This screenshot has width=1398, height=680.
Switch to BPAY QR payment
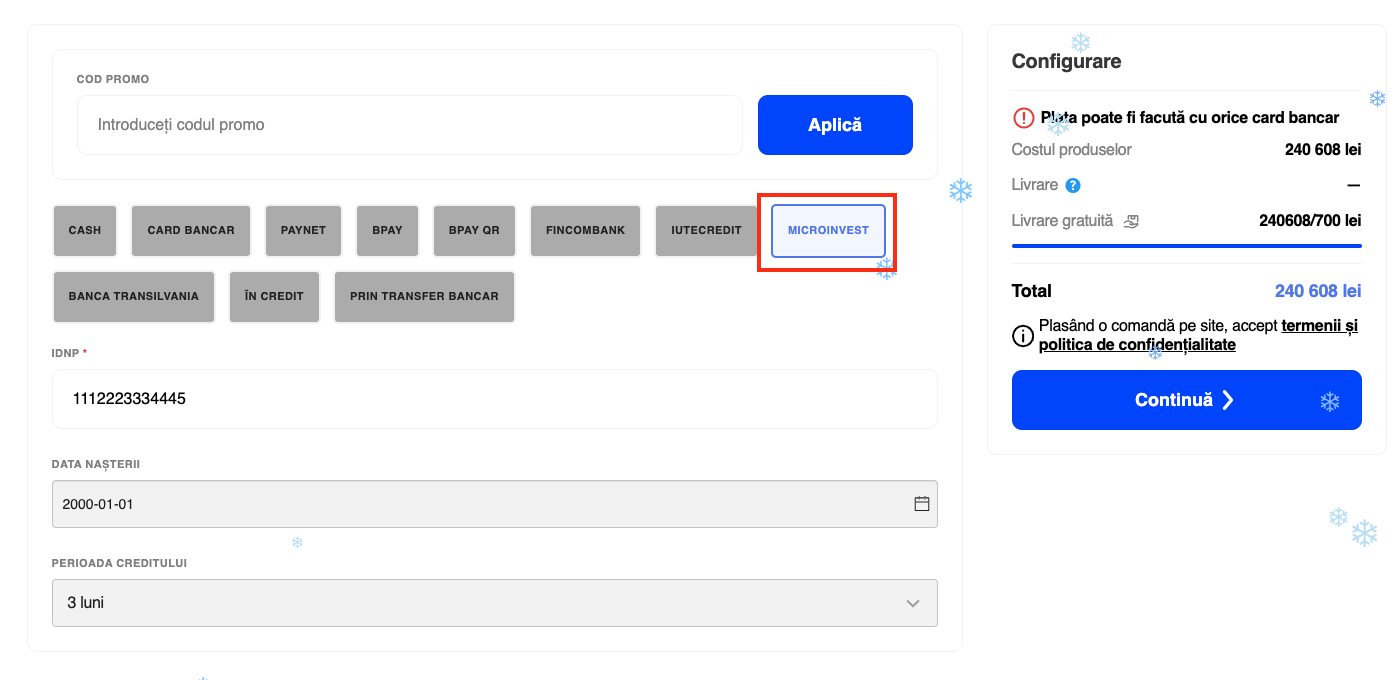[474, 230]
